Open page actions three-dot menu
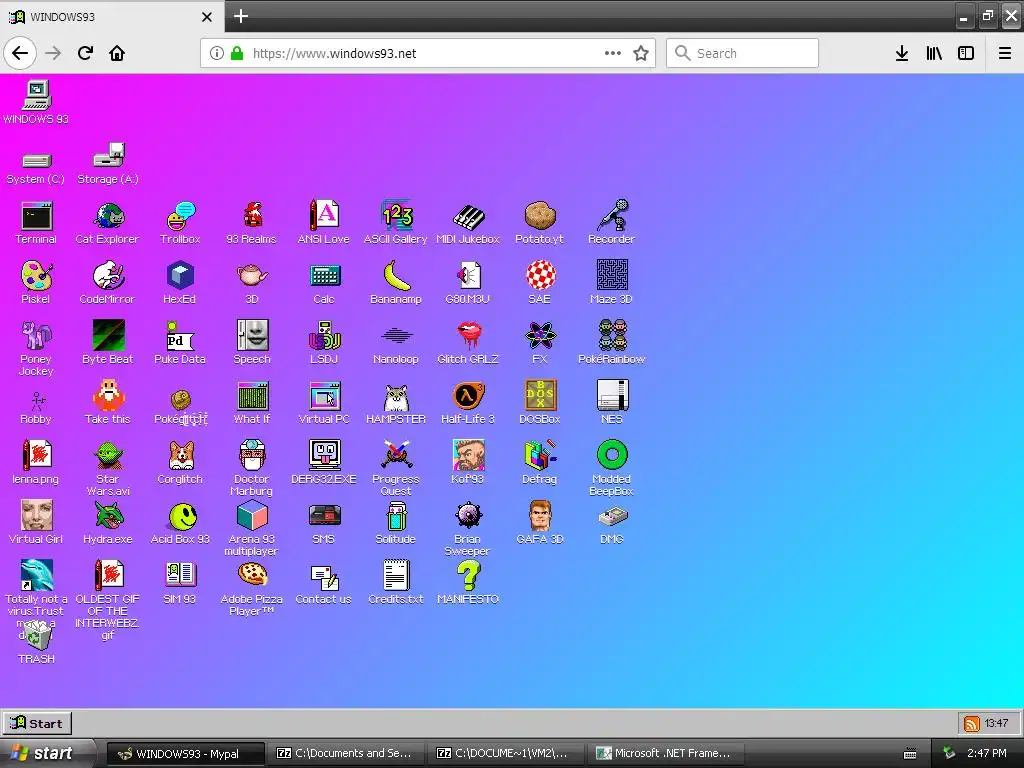Image resolution: width=1024 pixels, height=768 pixels. pos(613,53)
